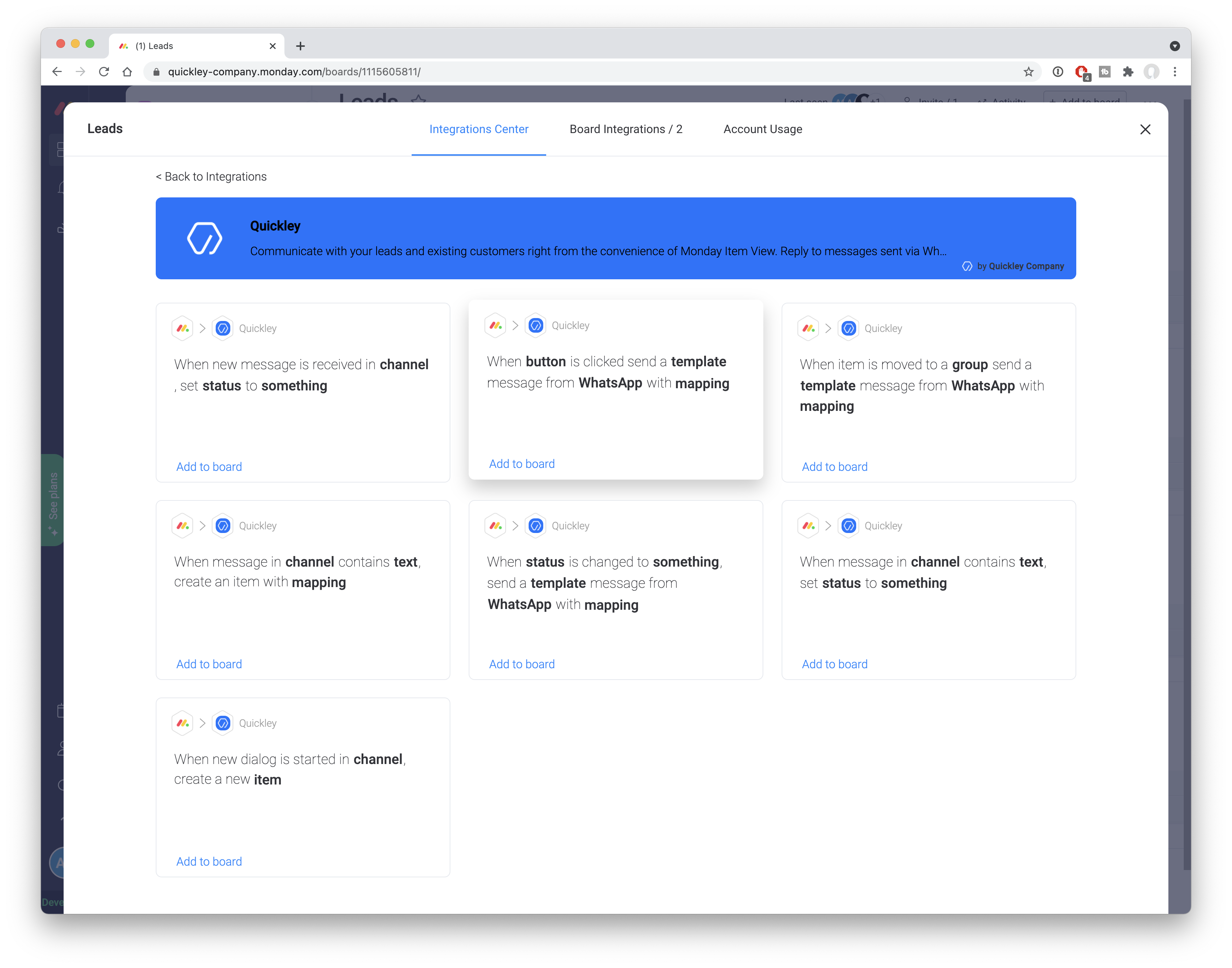Go to browser home page icon

point(127,72)
